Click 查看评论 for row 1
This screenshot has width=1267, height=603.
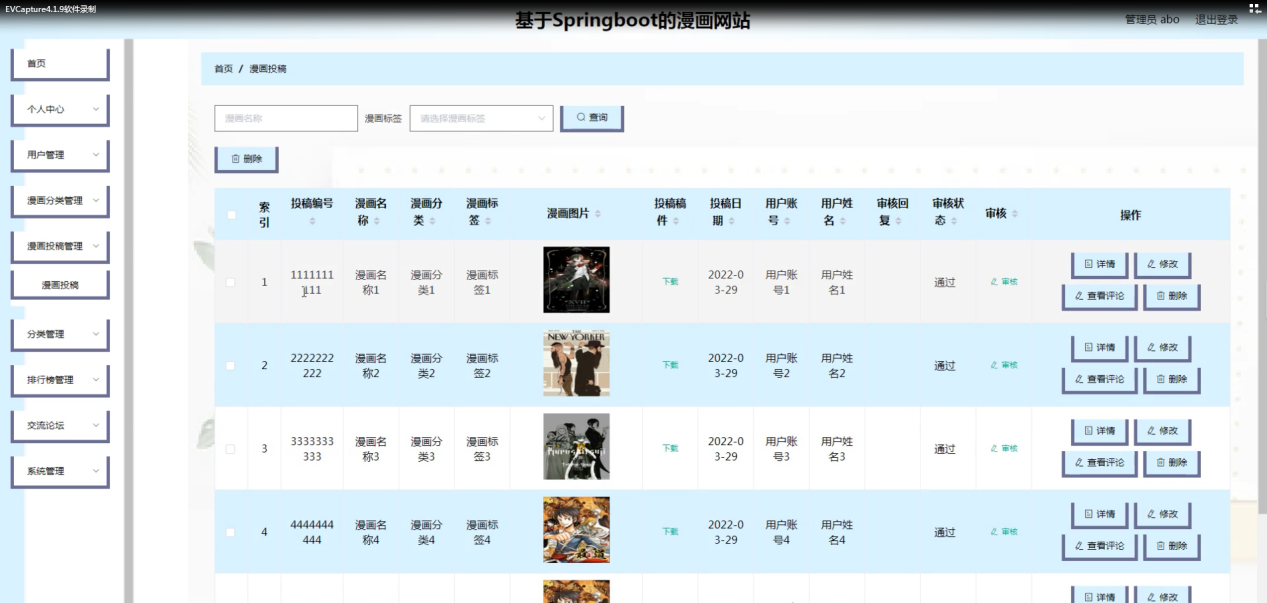[1099, 297]
